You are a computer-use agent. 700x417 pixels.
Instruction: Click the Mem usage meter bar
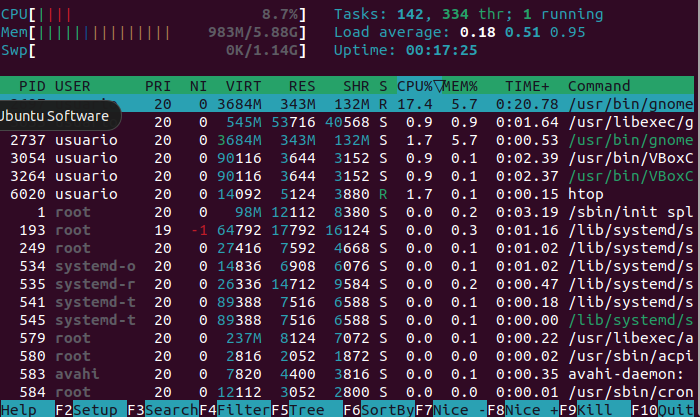click(x=154, y=33)
